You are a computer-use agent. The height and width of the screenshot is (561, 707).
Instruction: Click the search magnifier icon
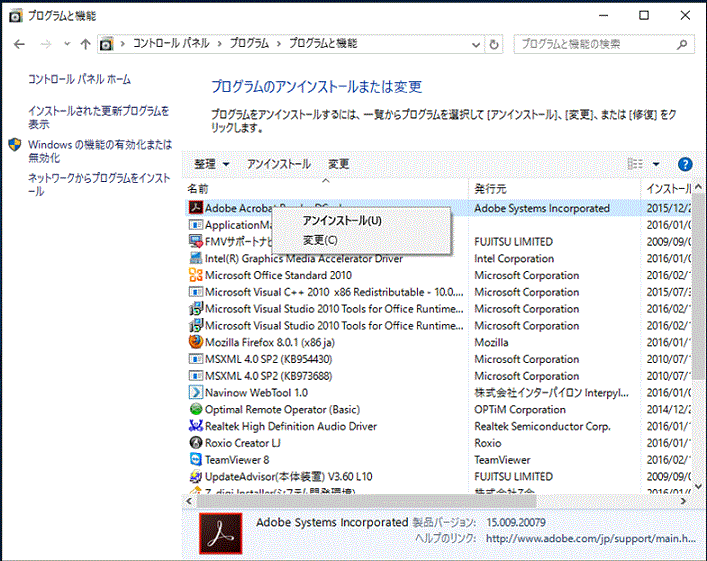click(x=682, y=44)
